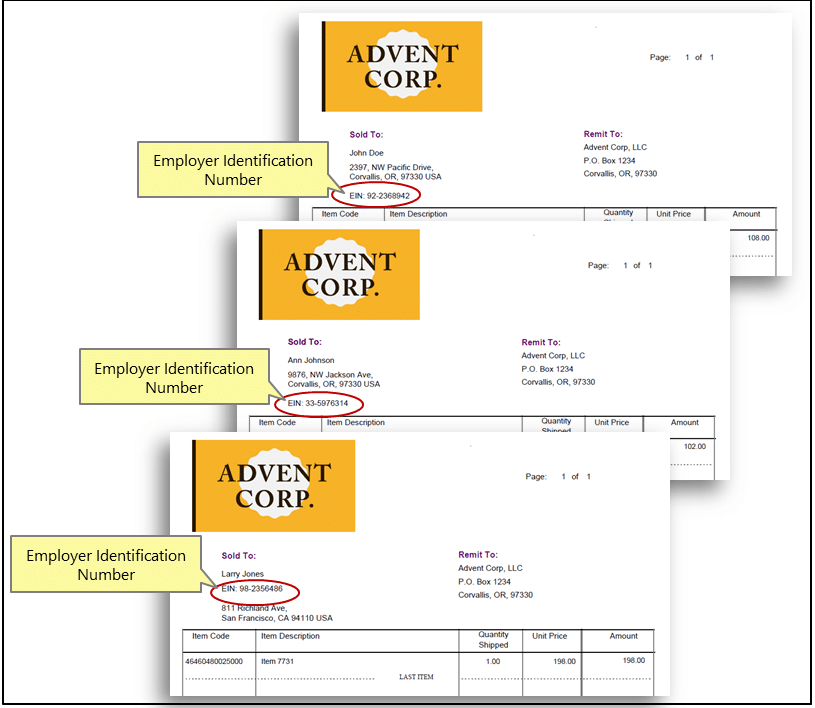
Task: Click 'Sold To:' heading on Ann Johnson's invoice
Action: 305,342
